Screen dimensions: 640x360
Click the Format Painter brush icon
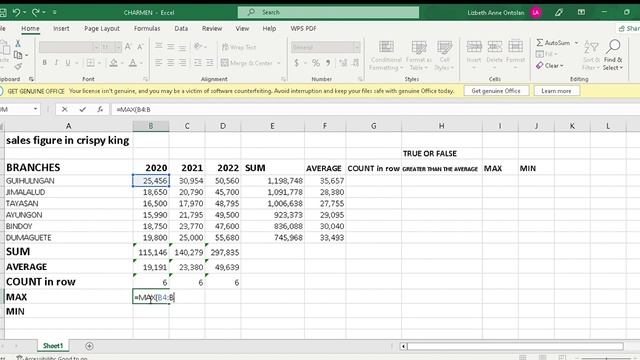(18, 66)
